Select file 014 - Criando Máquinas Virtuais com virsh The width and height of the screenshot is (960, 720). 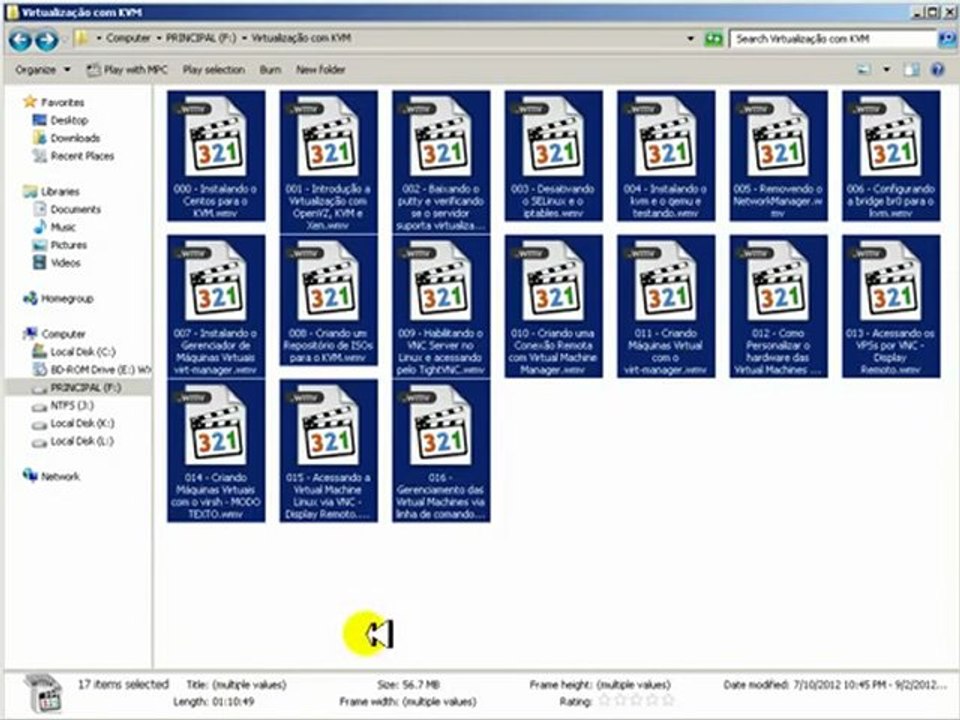(x=216, y=451)
